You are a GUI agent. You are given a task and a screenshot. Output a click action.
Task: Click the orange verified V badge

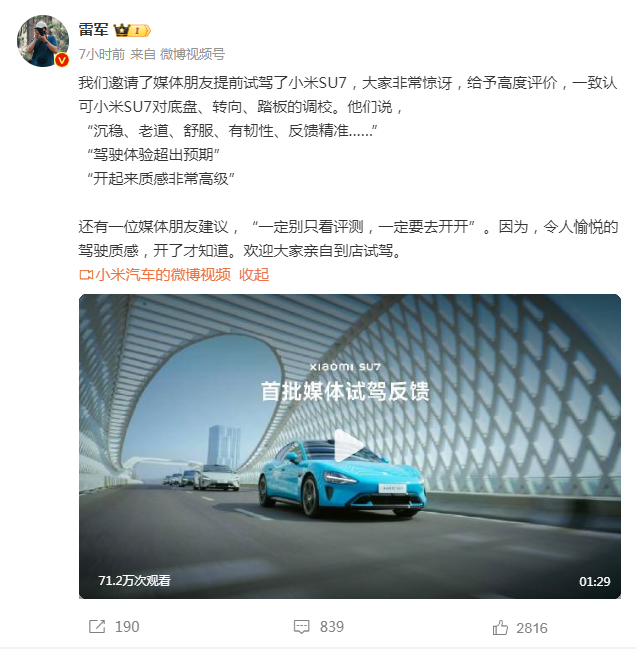[x=62, y=60]
